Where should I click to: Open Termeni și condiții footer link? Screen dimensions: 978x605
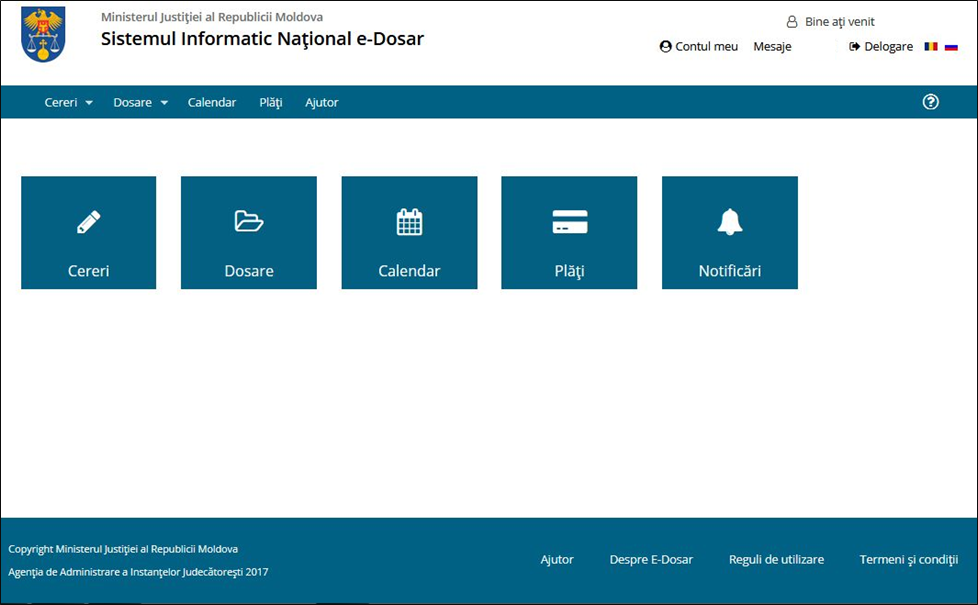click(909, 560)
